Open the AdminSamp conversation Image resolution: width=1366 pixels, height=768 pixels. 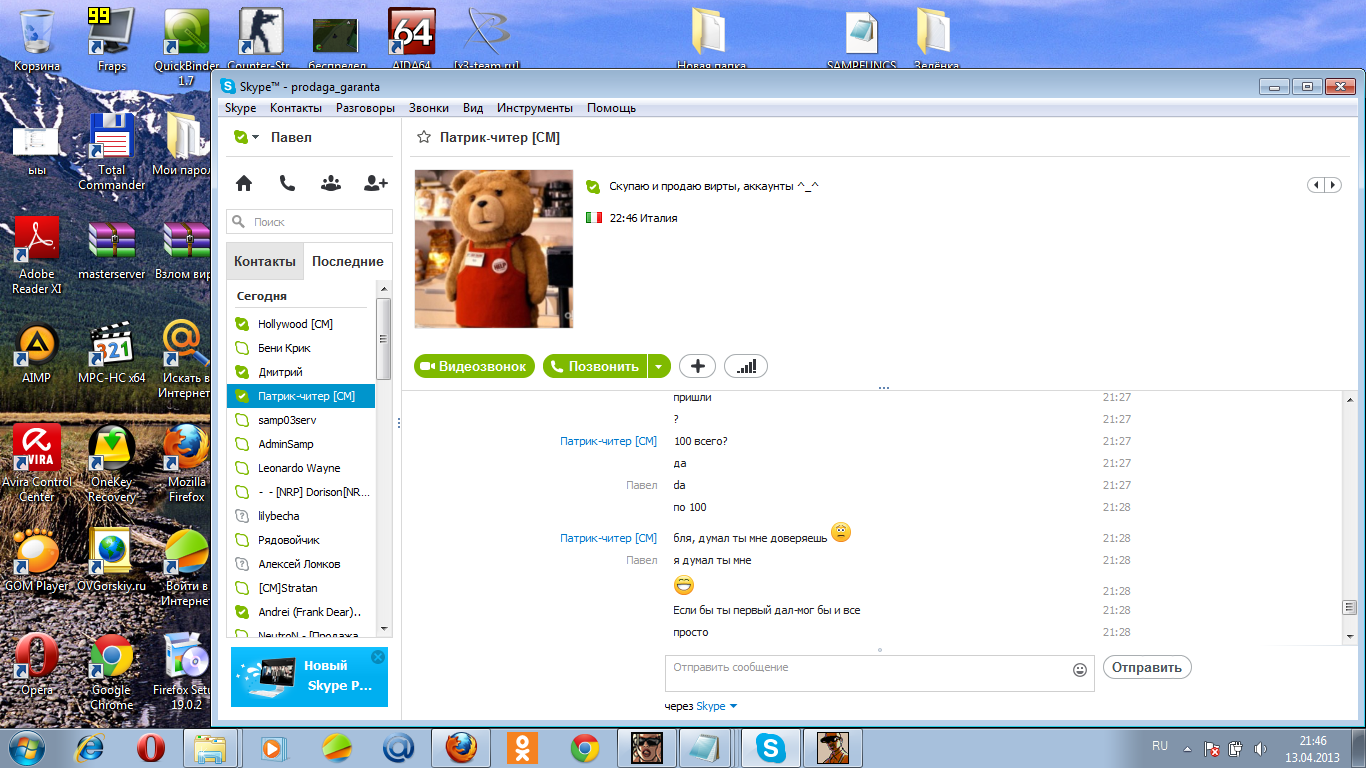(x=301, y=444)
